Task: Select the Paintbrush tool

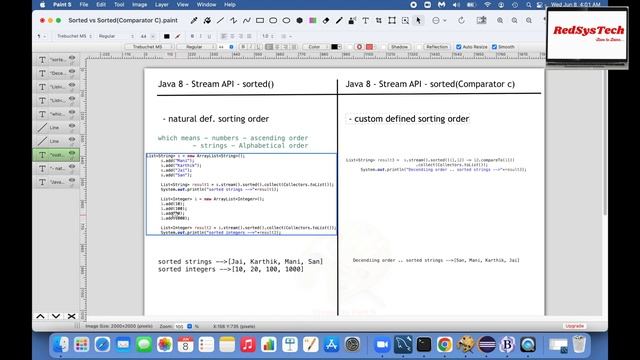Action: click(339, 20)
